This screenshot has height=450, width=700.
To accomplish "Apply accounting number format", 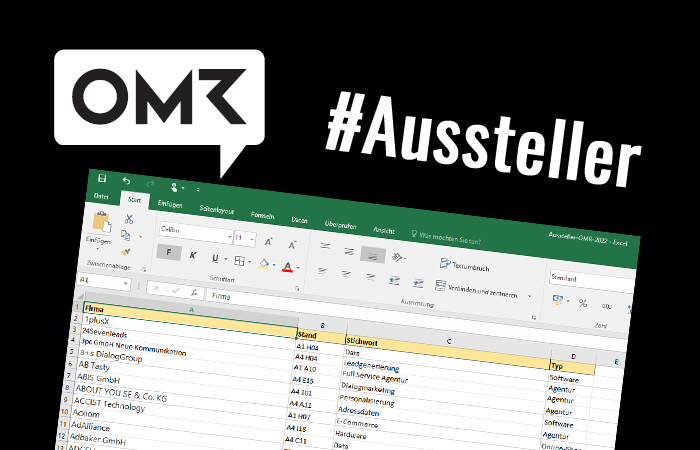I will (558, 300).
